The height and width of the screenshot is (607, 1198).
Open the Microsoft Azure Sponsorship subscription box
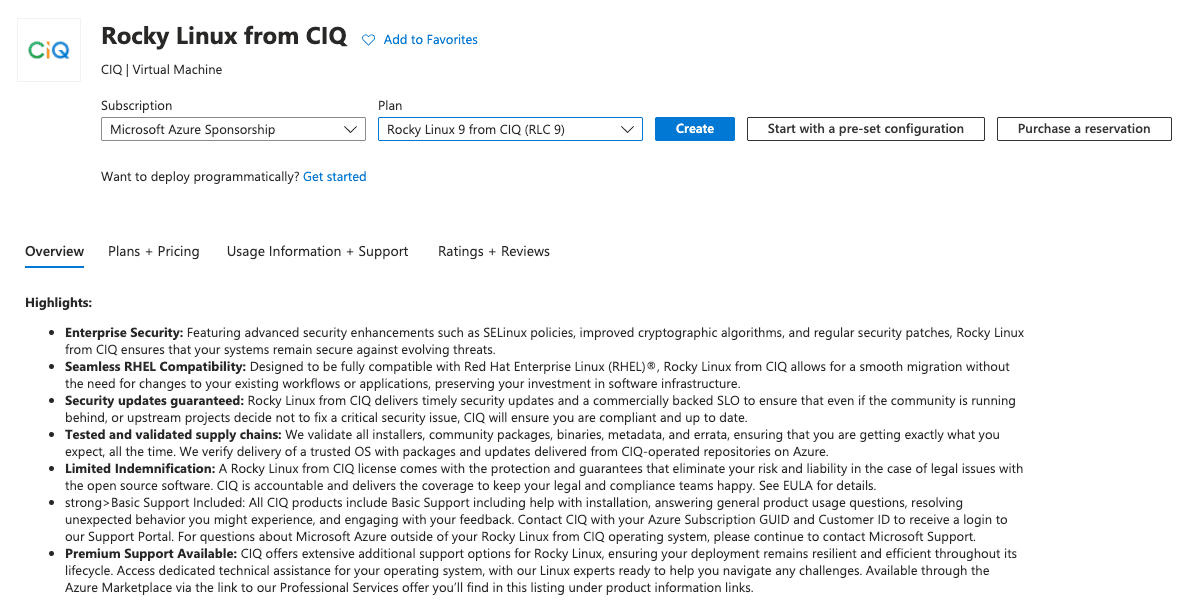coord(220,129)
